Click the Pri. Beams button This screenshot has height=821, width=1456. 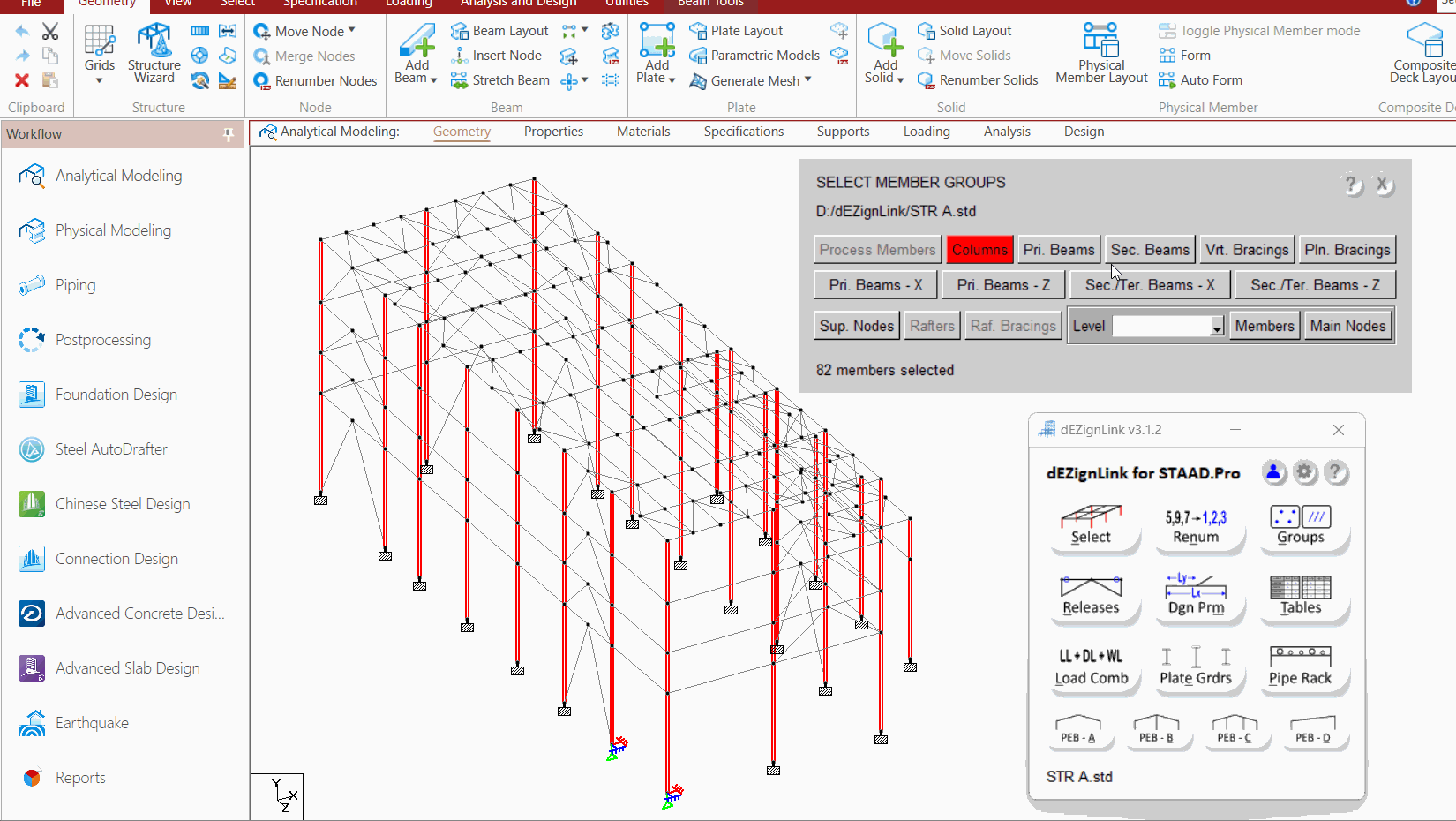point(1059,250)
